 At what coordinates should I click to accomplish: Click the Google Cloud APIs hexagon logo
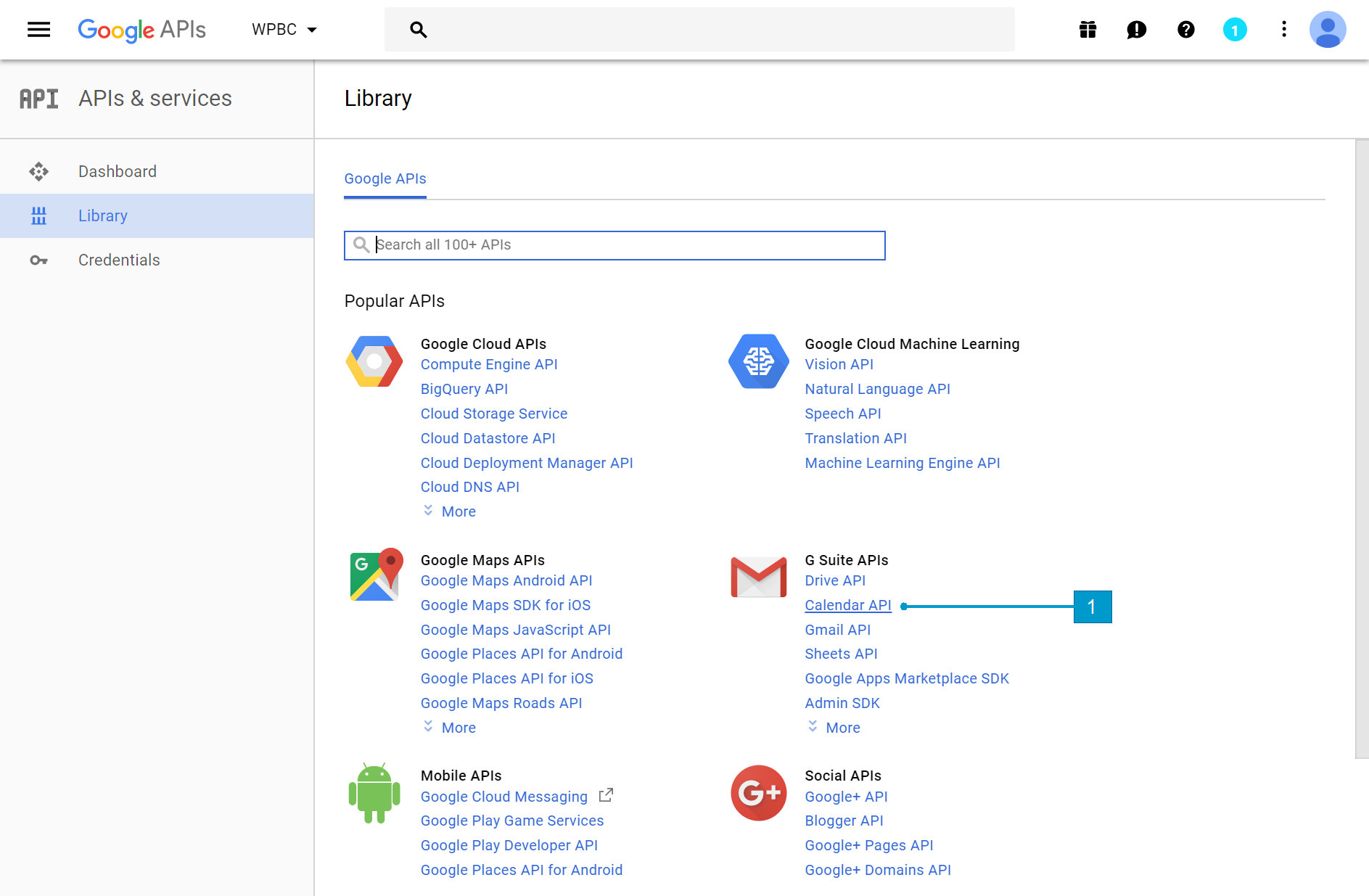click(374, 361)
